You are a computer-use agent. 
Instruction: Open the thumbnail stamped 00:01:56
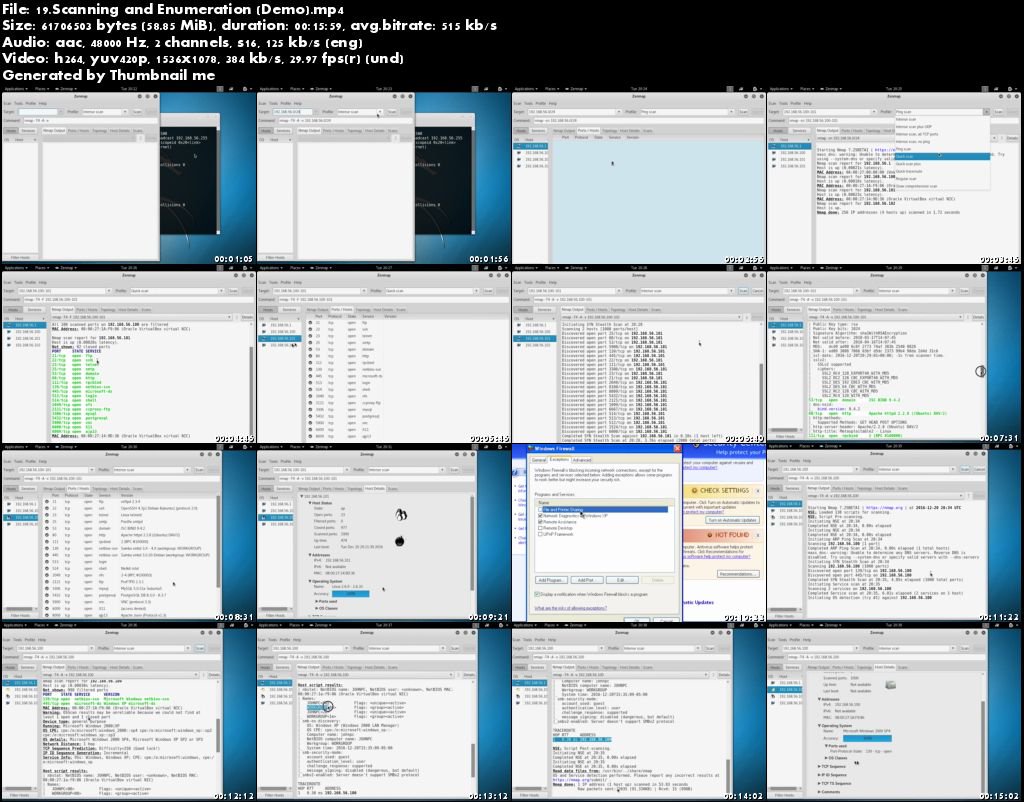[x=384, y=175]
